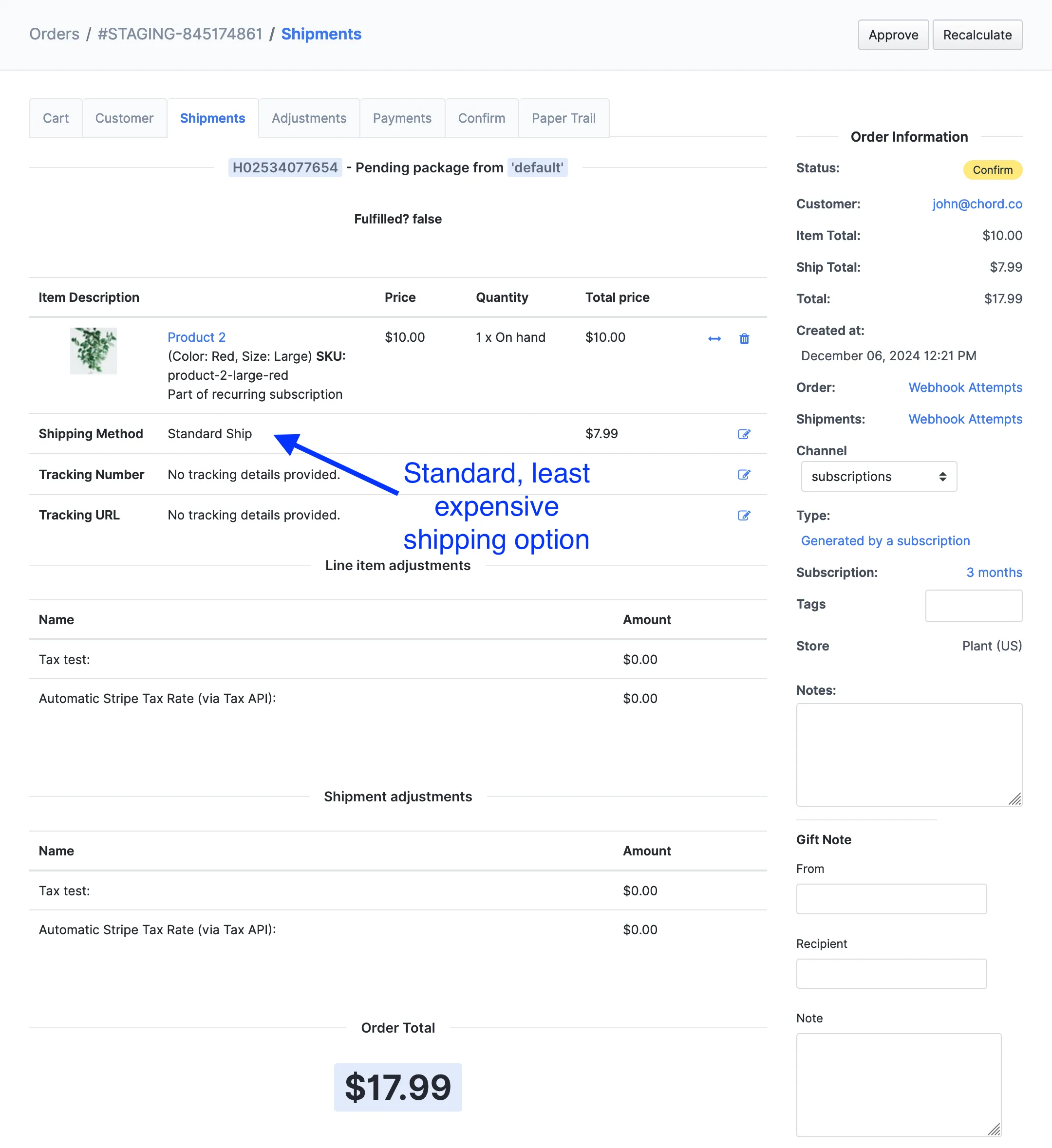
Task: Open Shipments Webhook Attempts link
Action: [x=965, y=419]
